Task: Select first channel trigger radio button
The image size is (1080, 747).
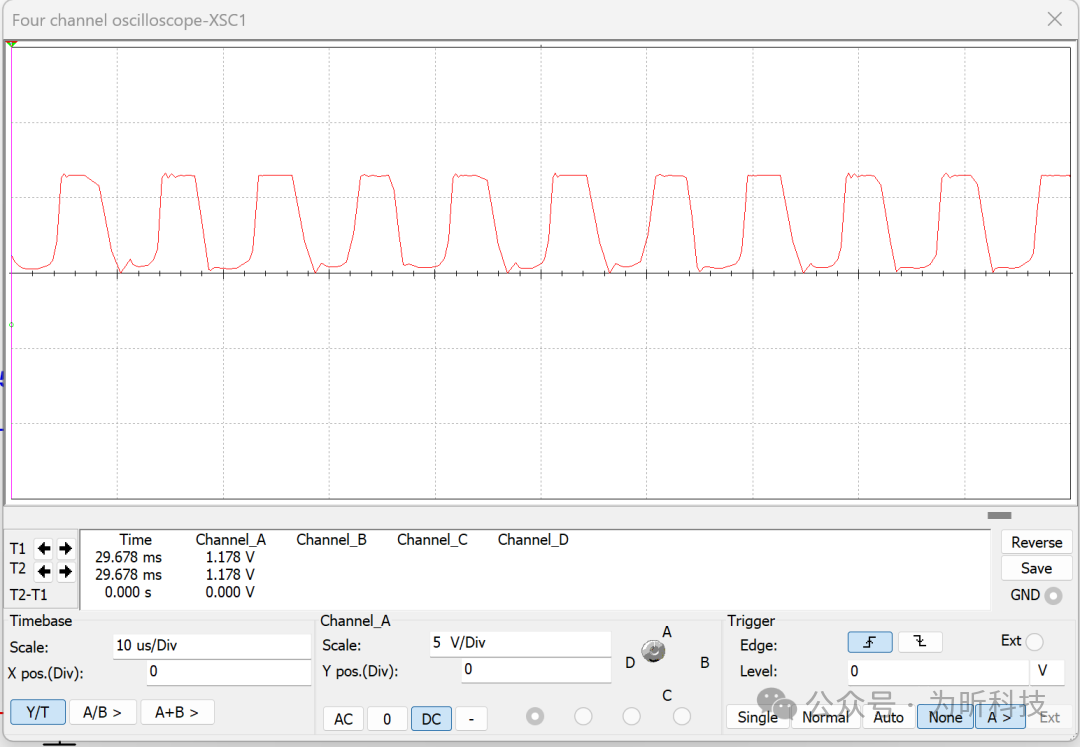Action: point(534,717)
